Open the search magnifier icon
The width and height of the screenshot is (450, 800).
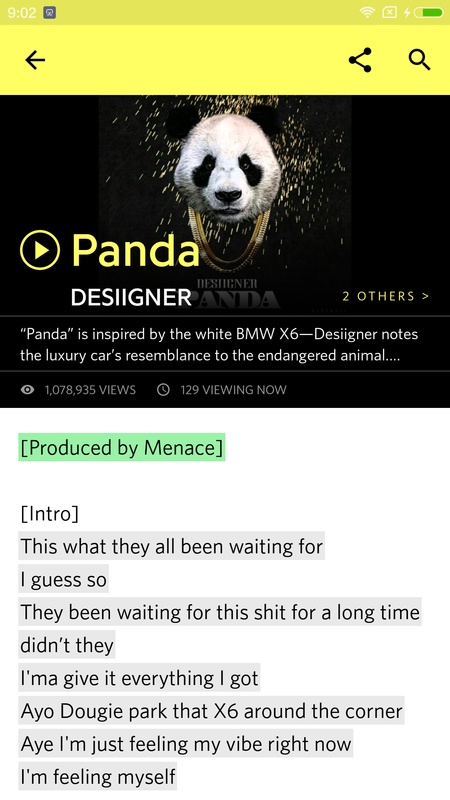point(419,60)
